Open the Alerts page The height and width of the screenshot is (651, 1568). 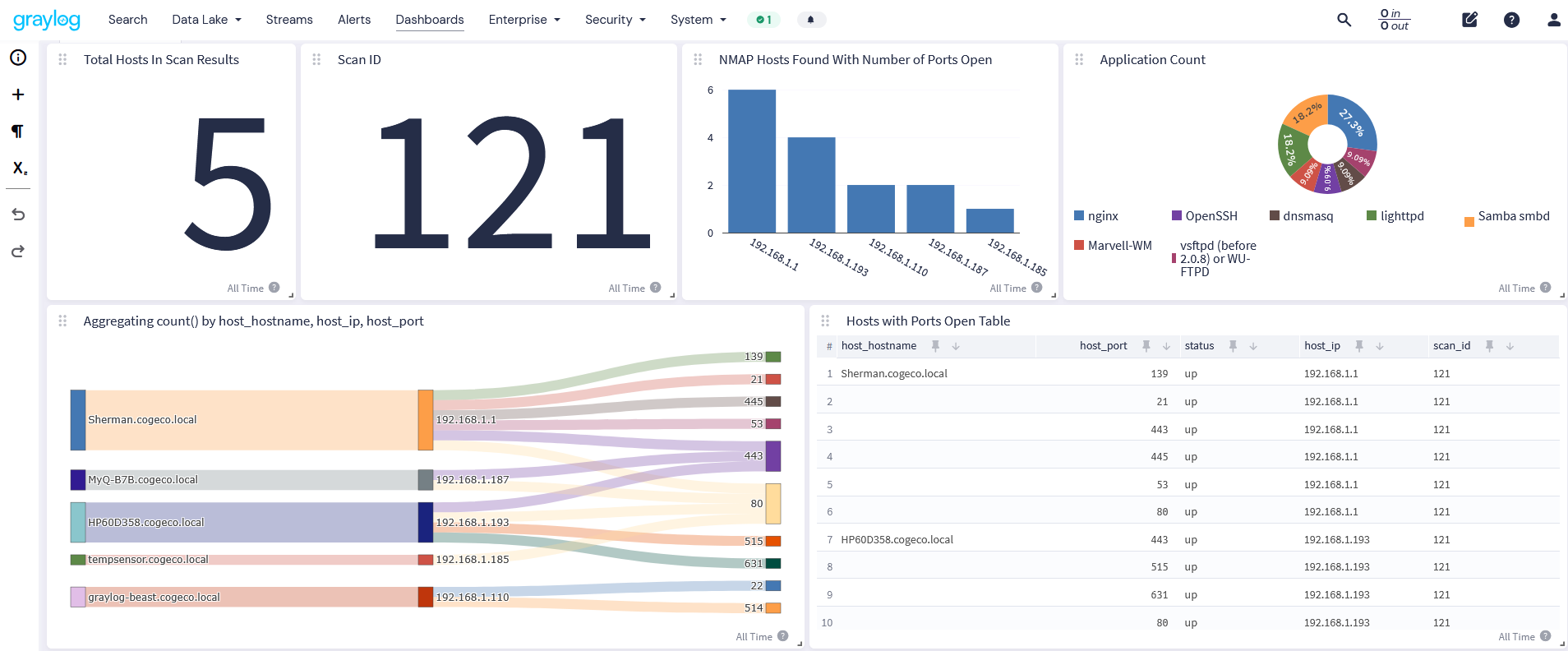click(354, 20)
